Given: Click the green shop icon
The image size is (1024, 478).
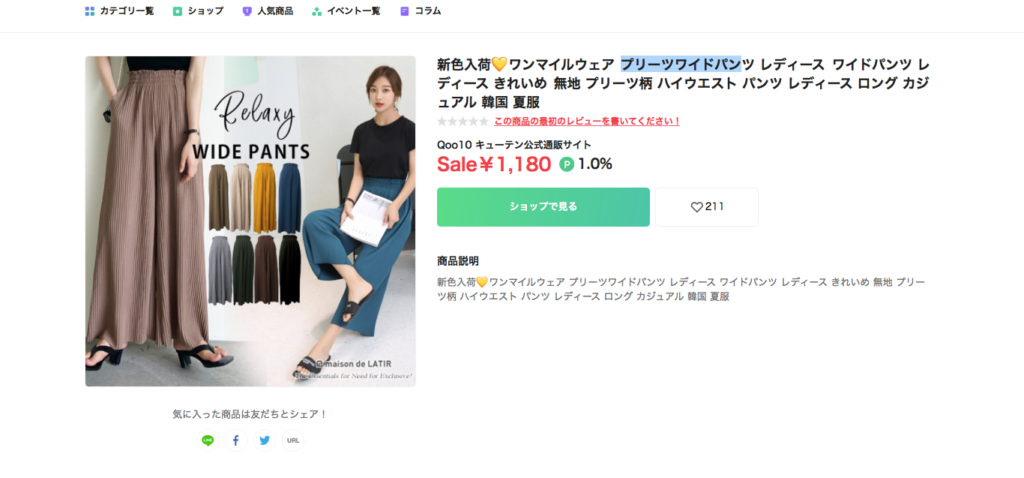Looking at the screenshot, I should click(178, 11).
